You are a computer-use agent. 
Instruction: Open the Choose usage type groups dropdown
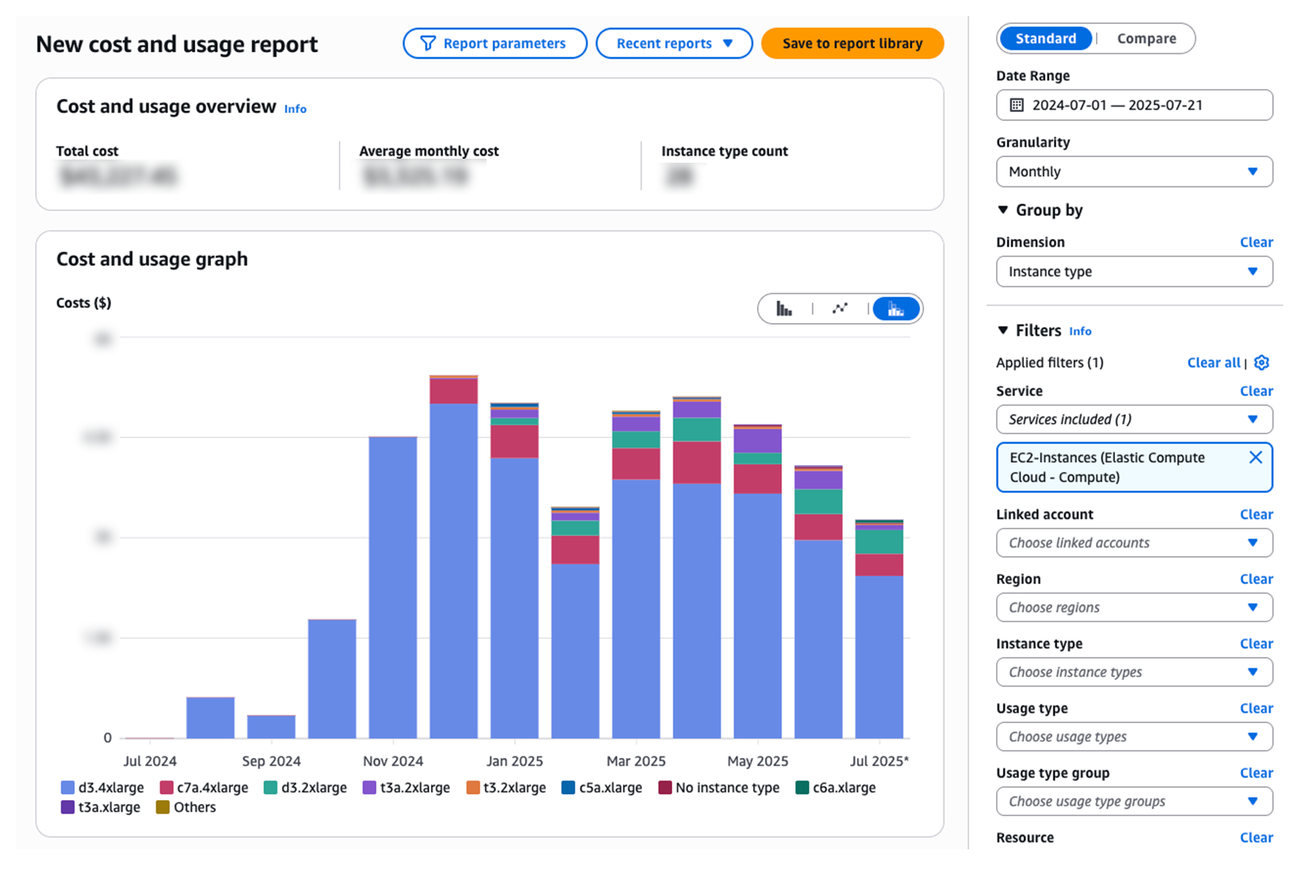click(x=1135, y=801)
